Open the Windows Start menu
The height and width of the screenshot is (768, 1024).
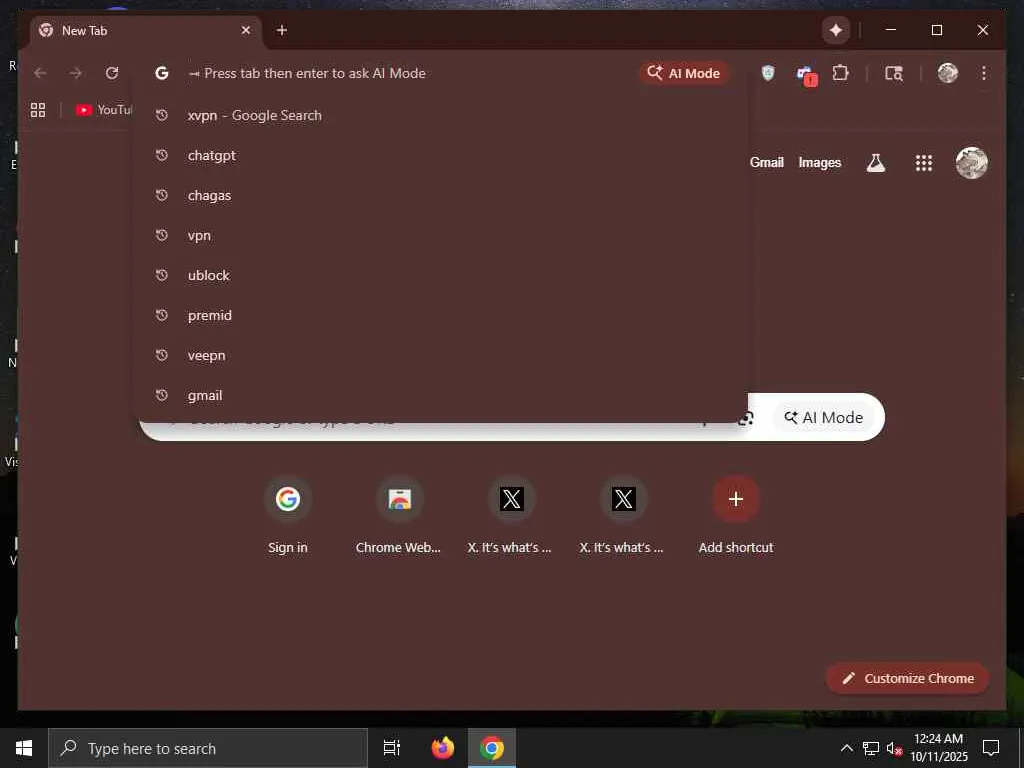(24, 748)
